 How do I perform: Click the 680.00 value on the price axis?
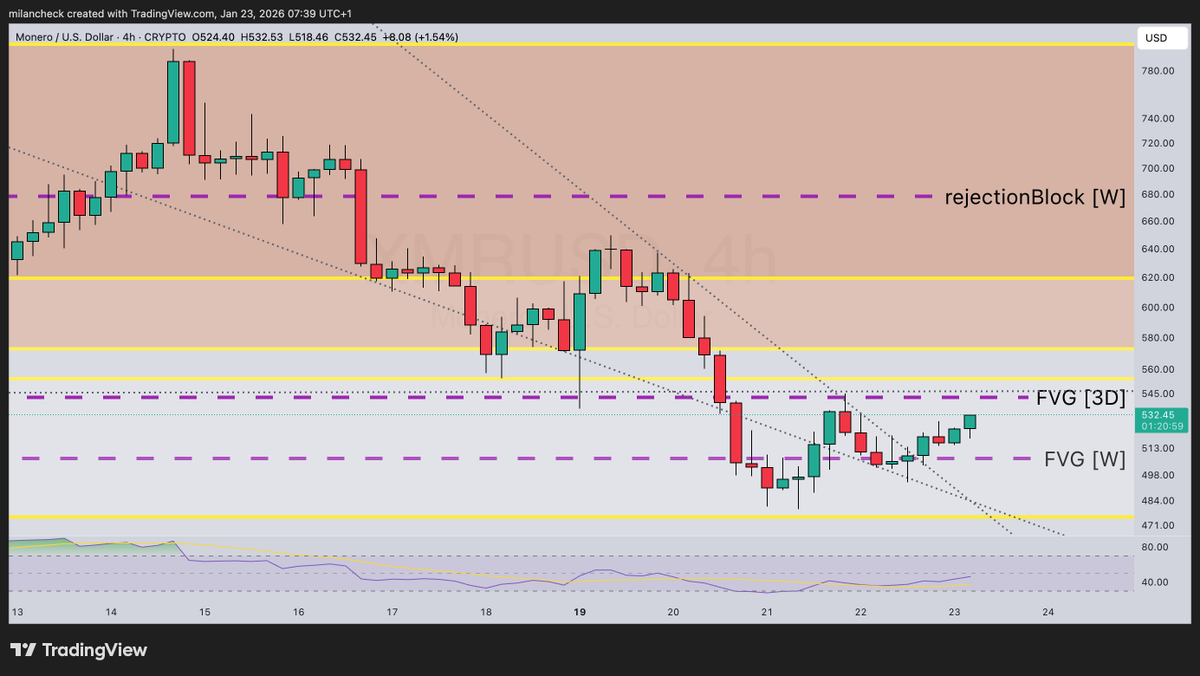click(1157, 193)
